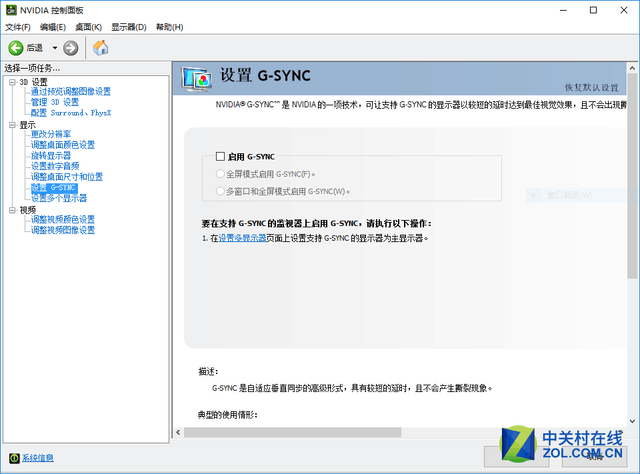This screenshot has height=474, width=640.
Task: Click the 显示 category label
Action: [28, 125]
